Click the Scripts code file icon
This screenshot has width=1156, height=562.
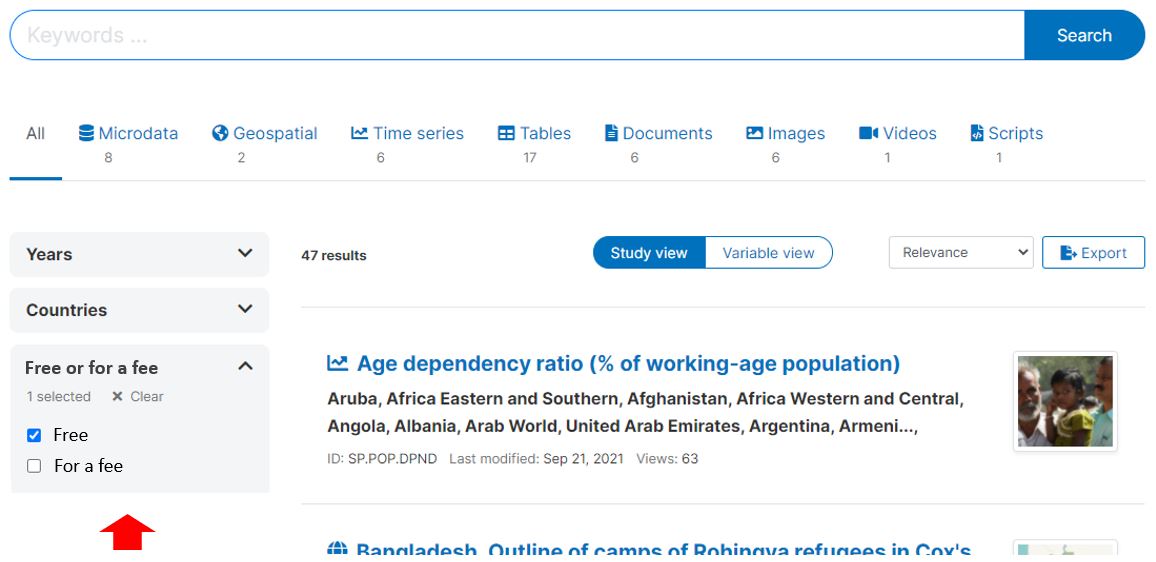[977, 133]
